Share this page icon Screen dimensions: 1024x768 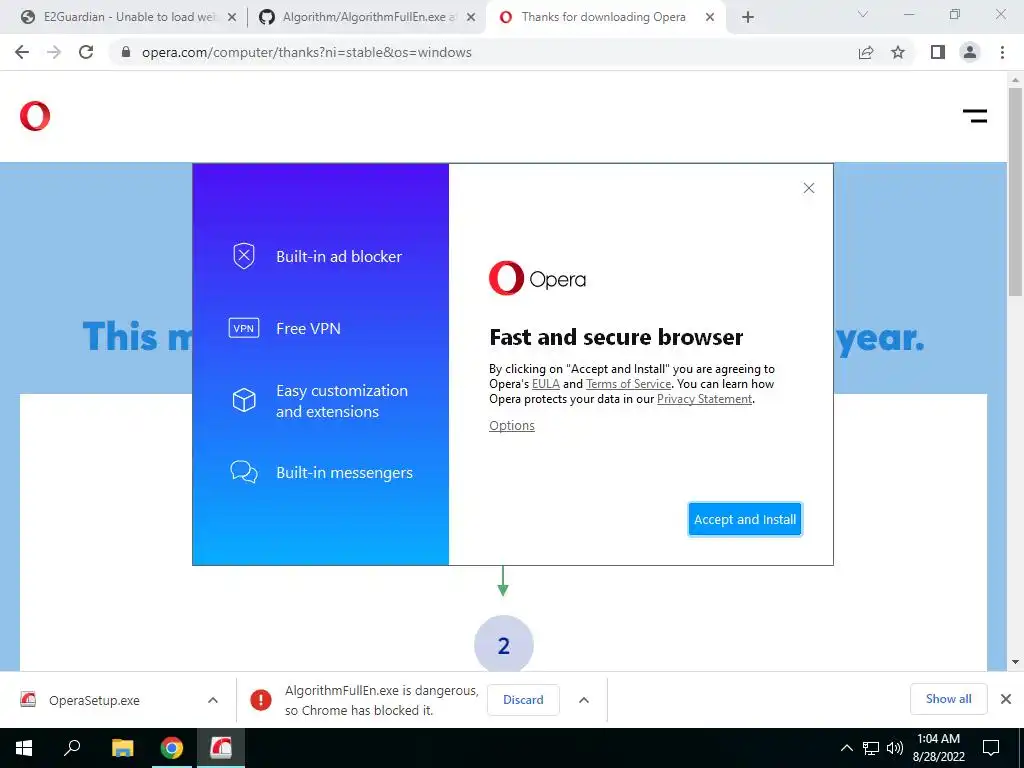[866, 52]
